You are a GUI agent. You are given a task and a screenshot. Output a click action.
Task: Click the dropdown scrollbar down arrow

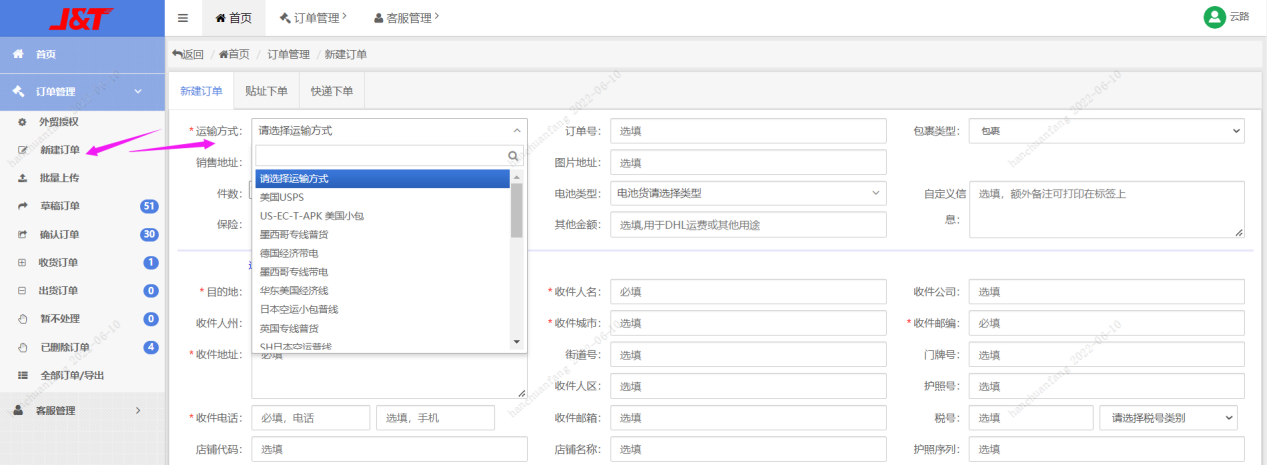tap(517, 342)
